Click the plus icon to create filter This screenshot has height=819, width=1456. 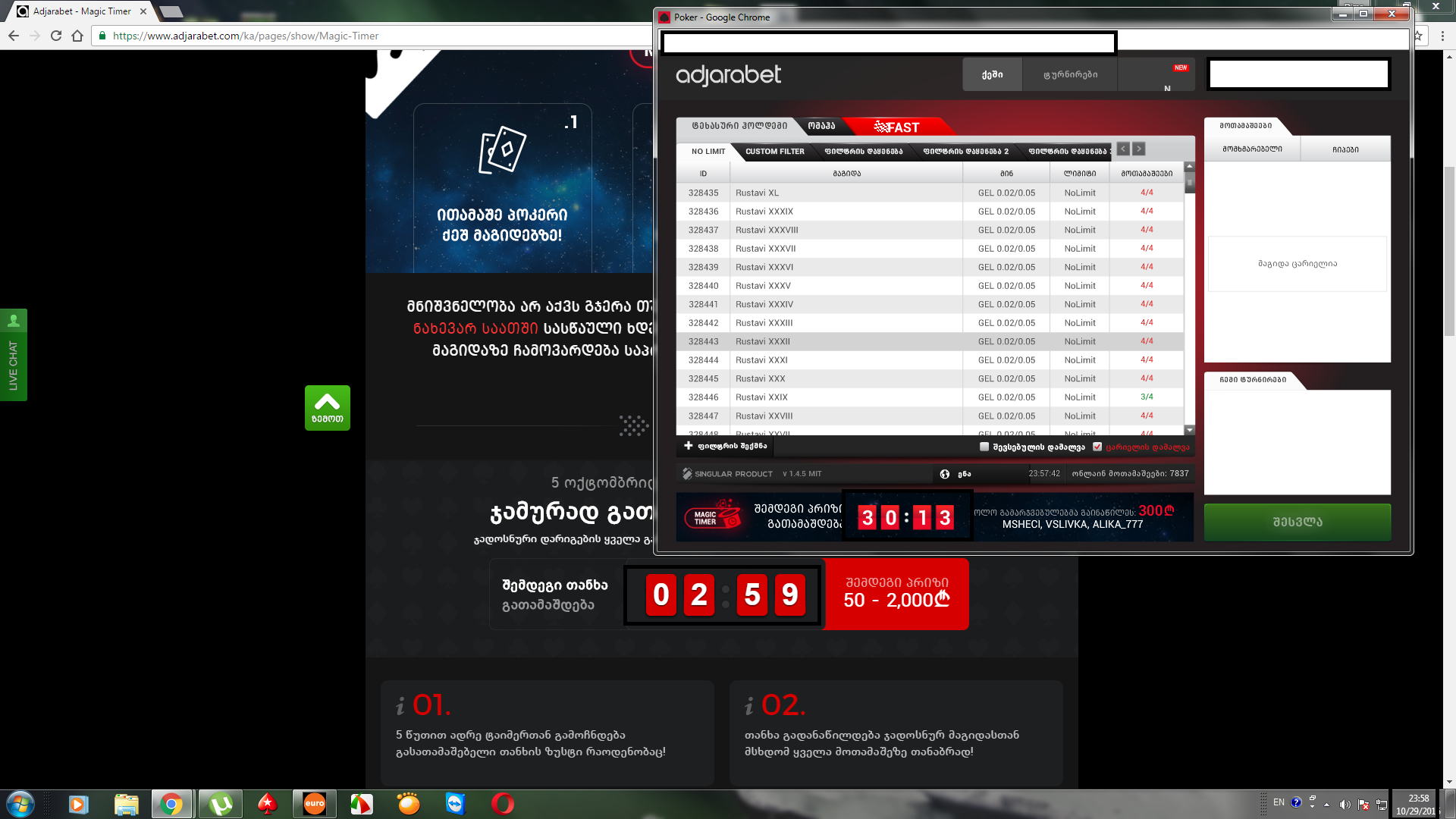tap(689, 446)
